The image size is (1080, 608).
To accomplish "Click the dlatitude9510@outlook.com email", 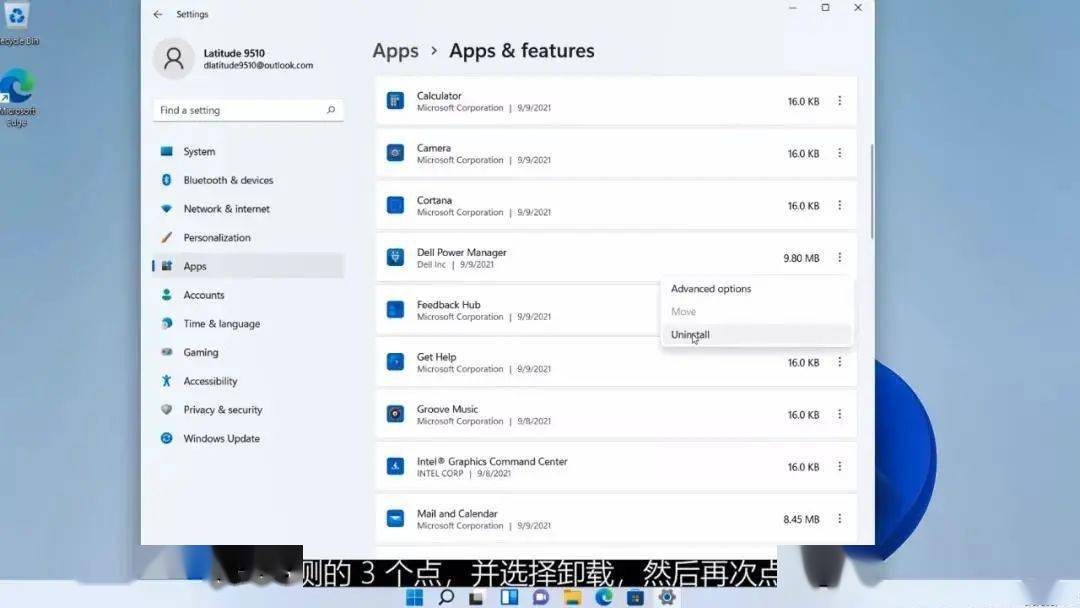I will [x=258, y=65].
